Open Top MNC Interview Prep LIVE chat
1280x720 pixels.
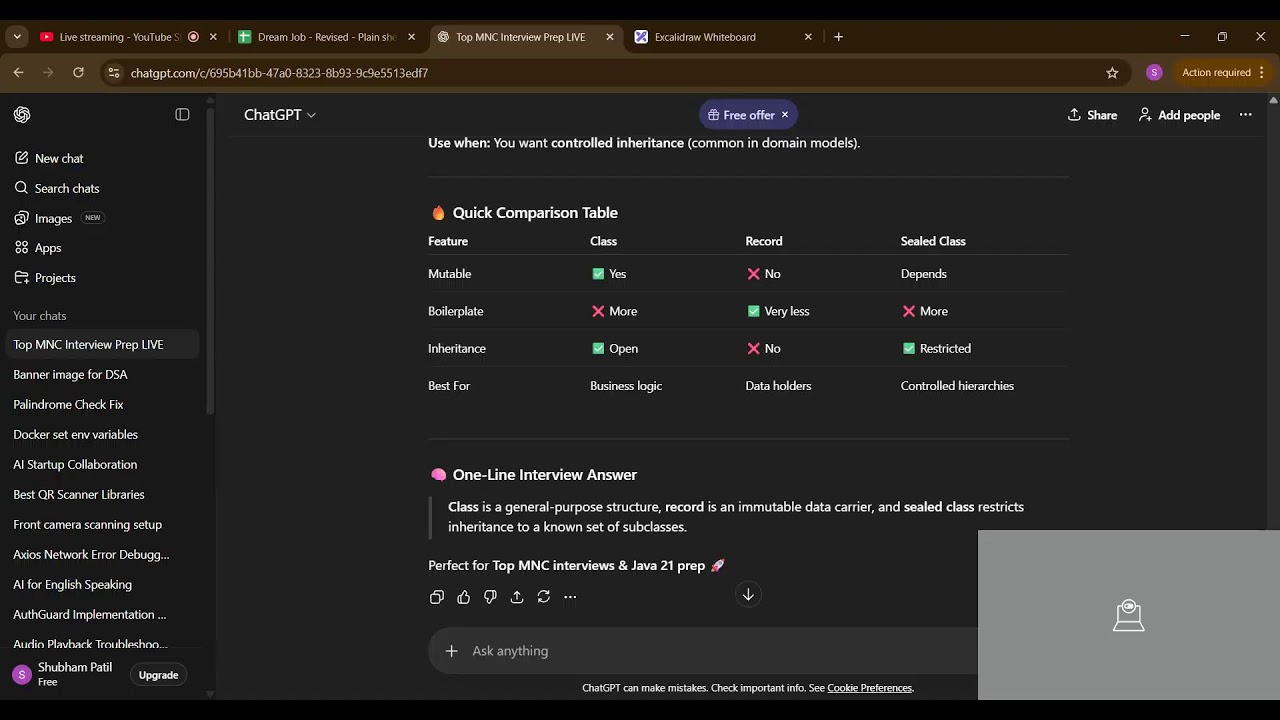100,344
